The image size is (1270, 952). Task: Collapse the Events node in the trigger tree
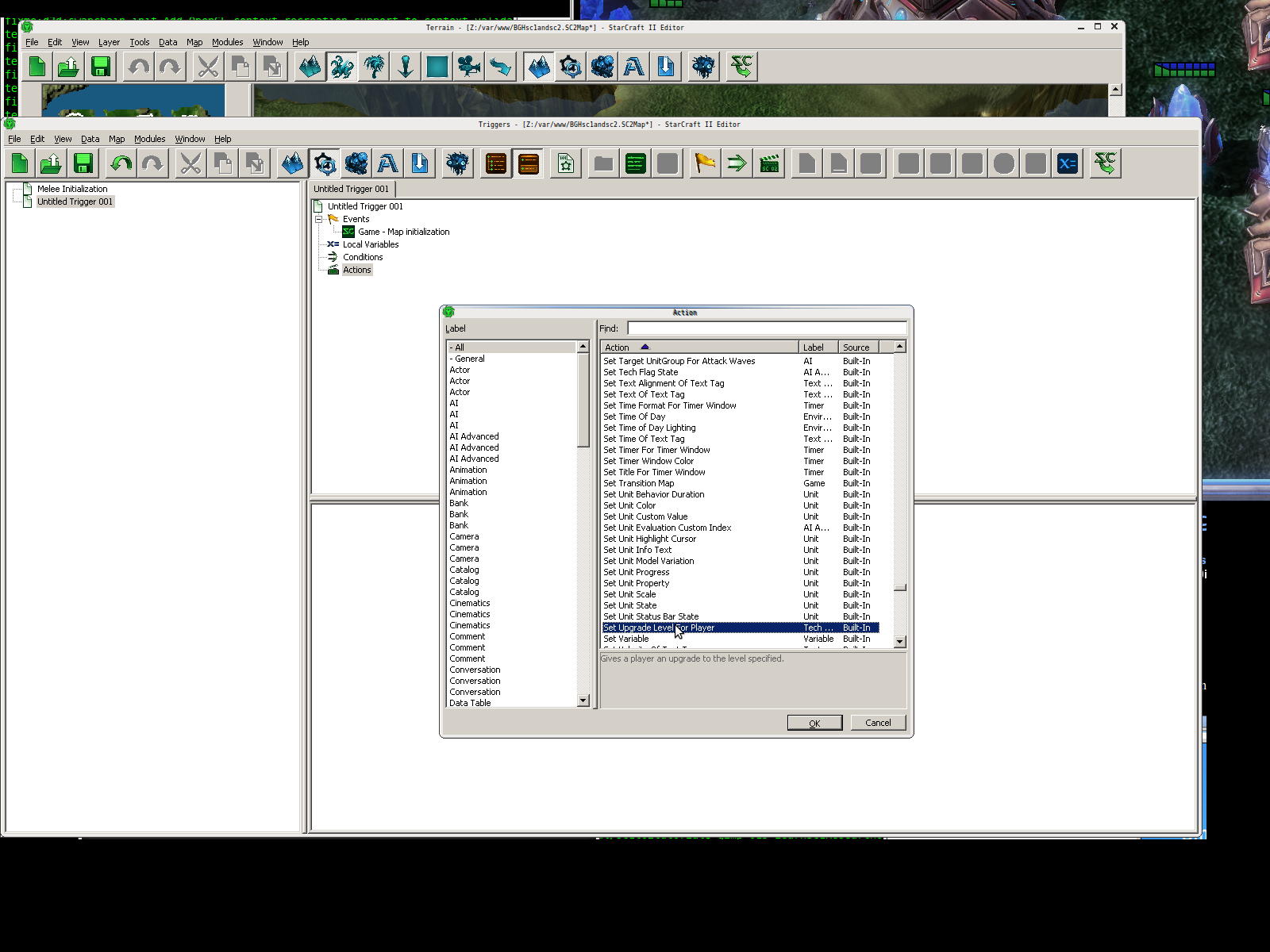click(319, 219)
